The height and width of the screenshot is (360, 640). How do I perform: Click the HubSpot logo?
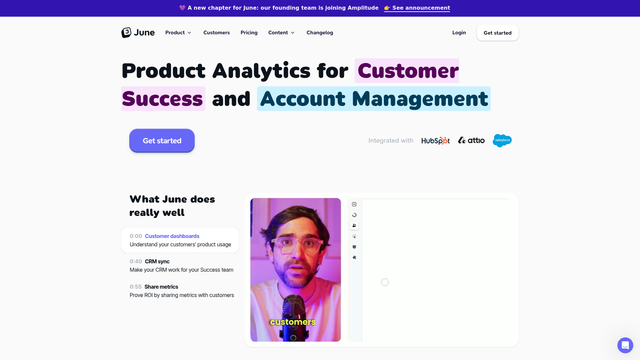[435, 140]
